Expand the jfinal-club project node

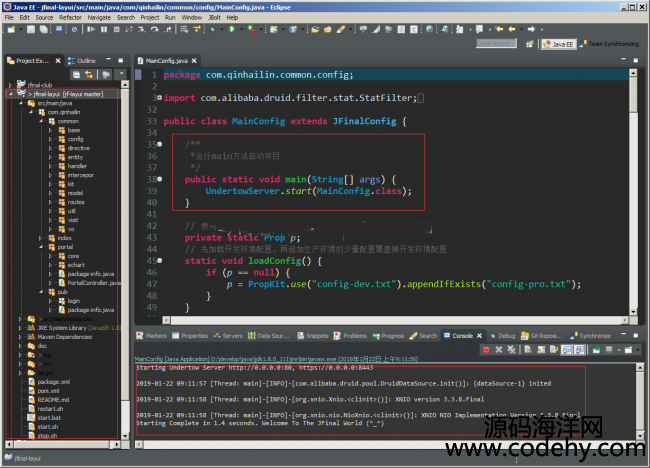[8, 85]
